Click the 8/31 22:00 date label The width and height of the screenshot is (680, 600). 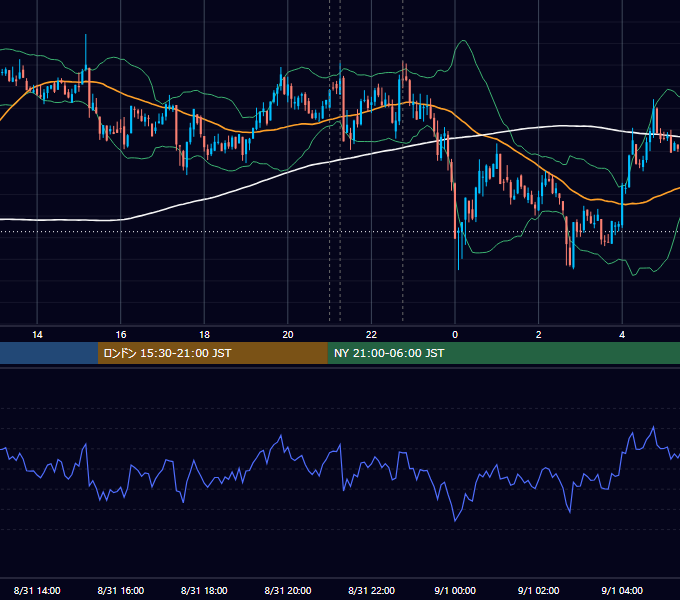coord(371,590)
